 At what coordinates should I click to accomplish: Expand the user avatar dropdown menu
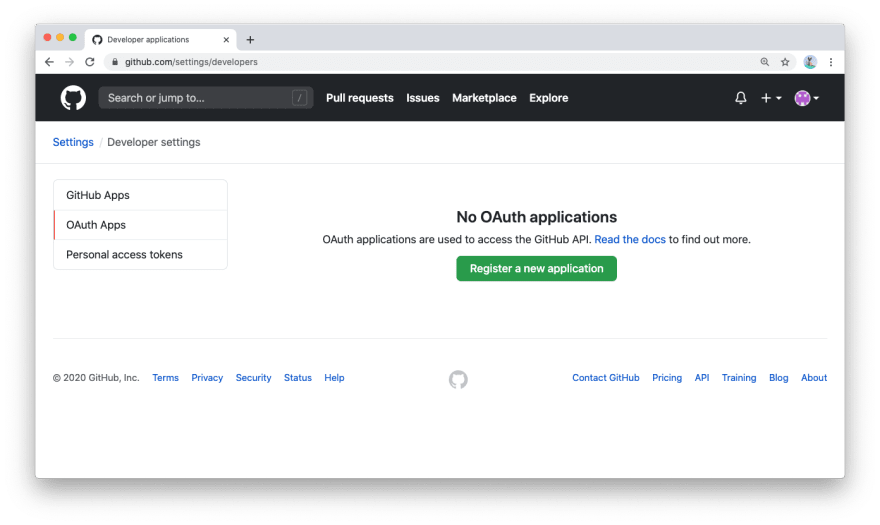point(806,98)
